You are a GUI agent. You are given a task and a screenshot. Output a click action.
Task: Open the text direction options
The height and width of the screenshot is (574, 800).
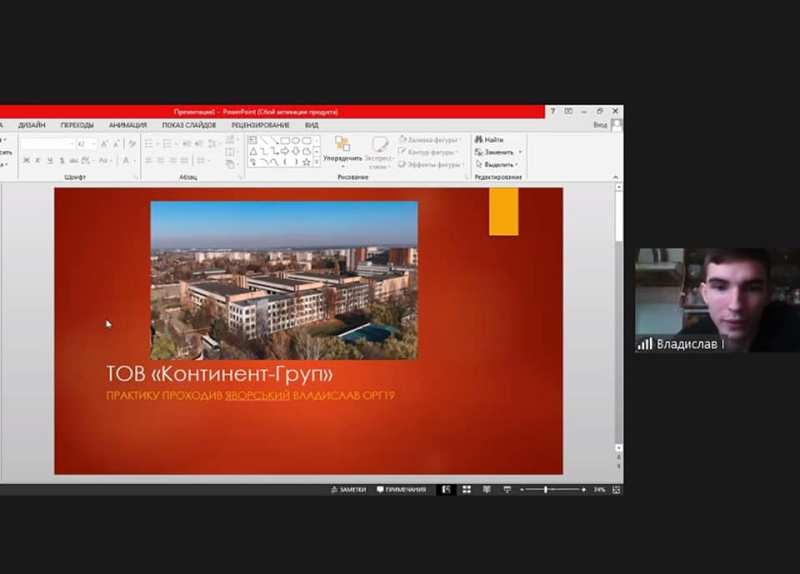coord(231,140)
